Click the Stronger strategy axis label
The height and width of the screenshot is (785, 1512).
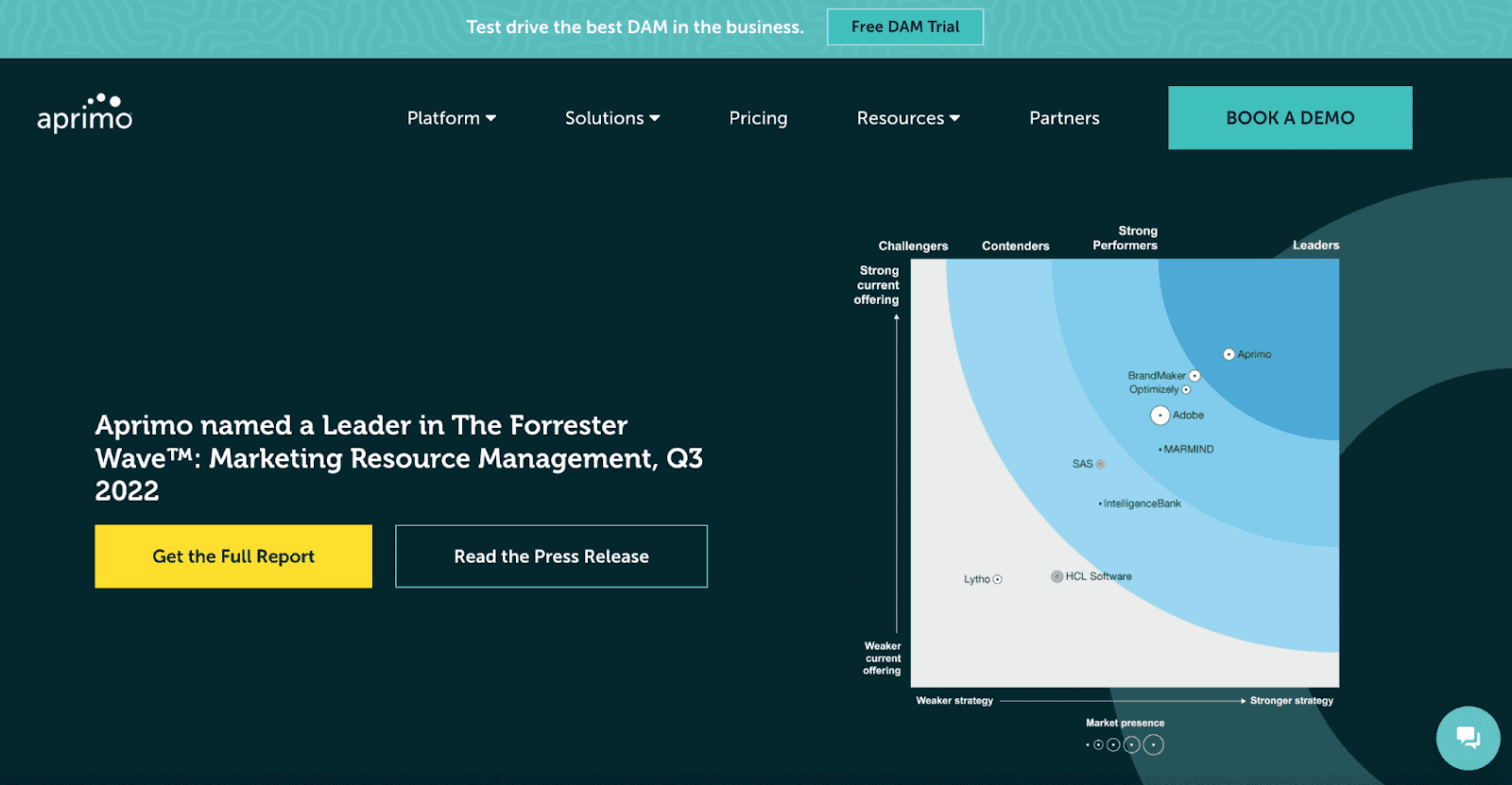click(1292, 701)
